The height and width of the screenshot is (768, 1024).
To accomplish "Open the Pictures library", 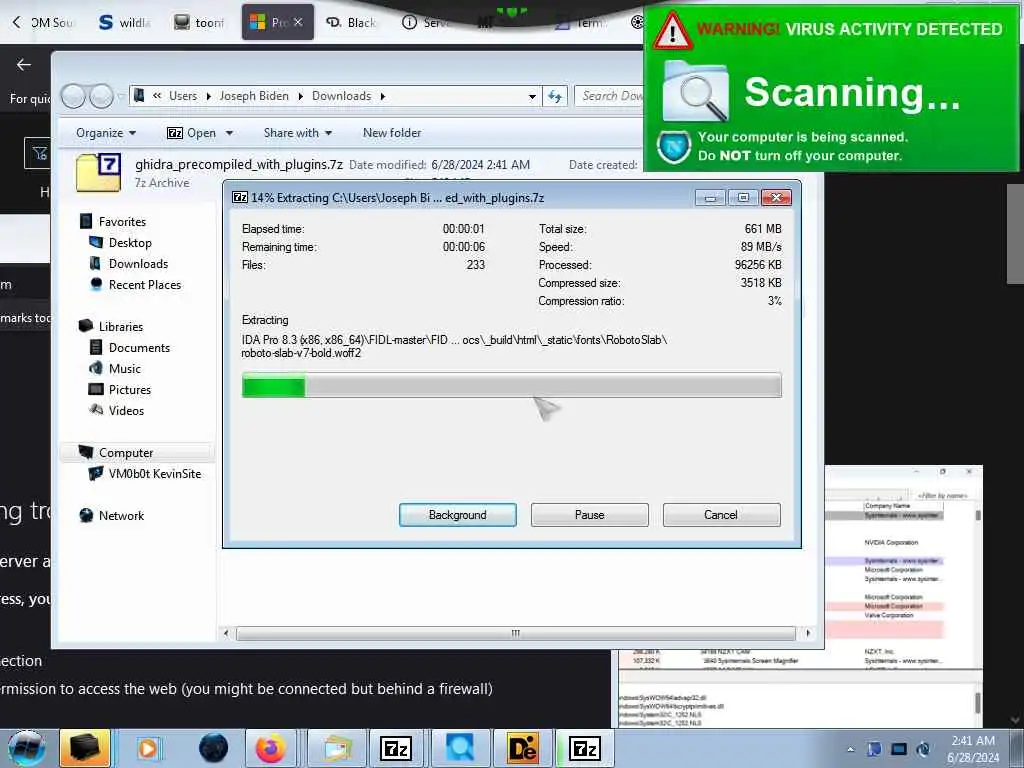I will click(x=129, y=389).
